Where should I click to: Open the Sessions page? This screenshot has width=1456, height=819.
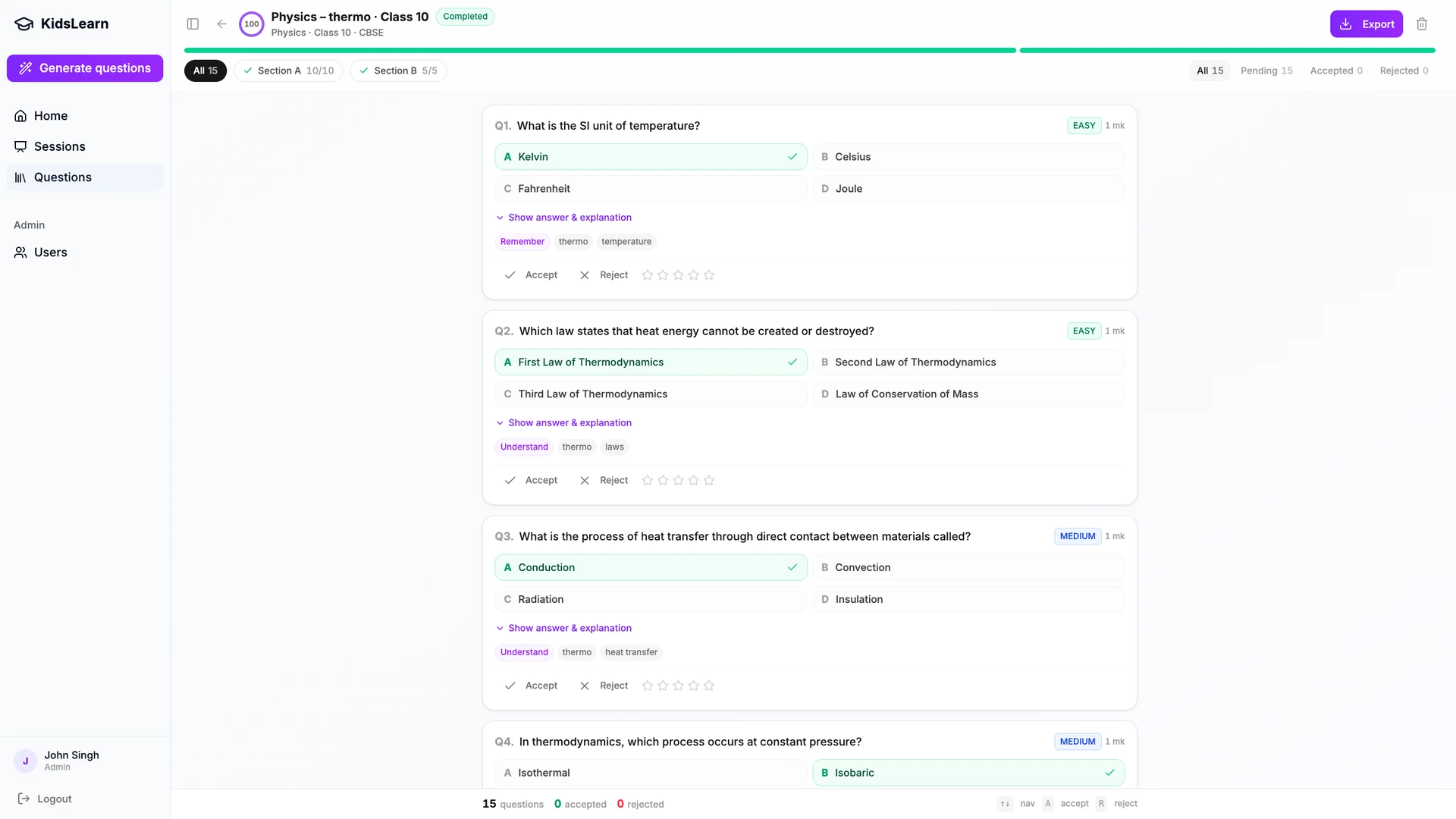[x=85, y=146]
